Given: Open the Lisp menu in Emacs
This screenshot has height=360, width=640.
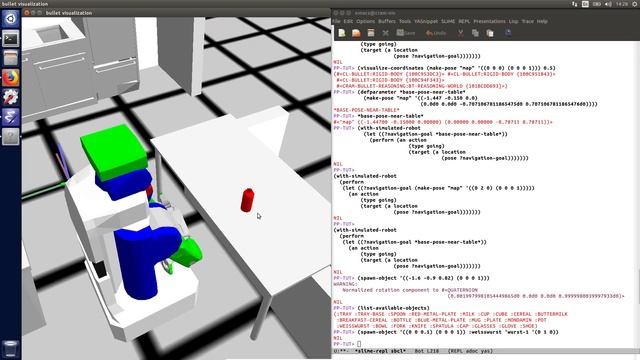Looking at the screenshot, I should (513, 21).
